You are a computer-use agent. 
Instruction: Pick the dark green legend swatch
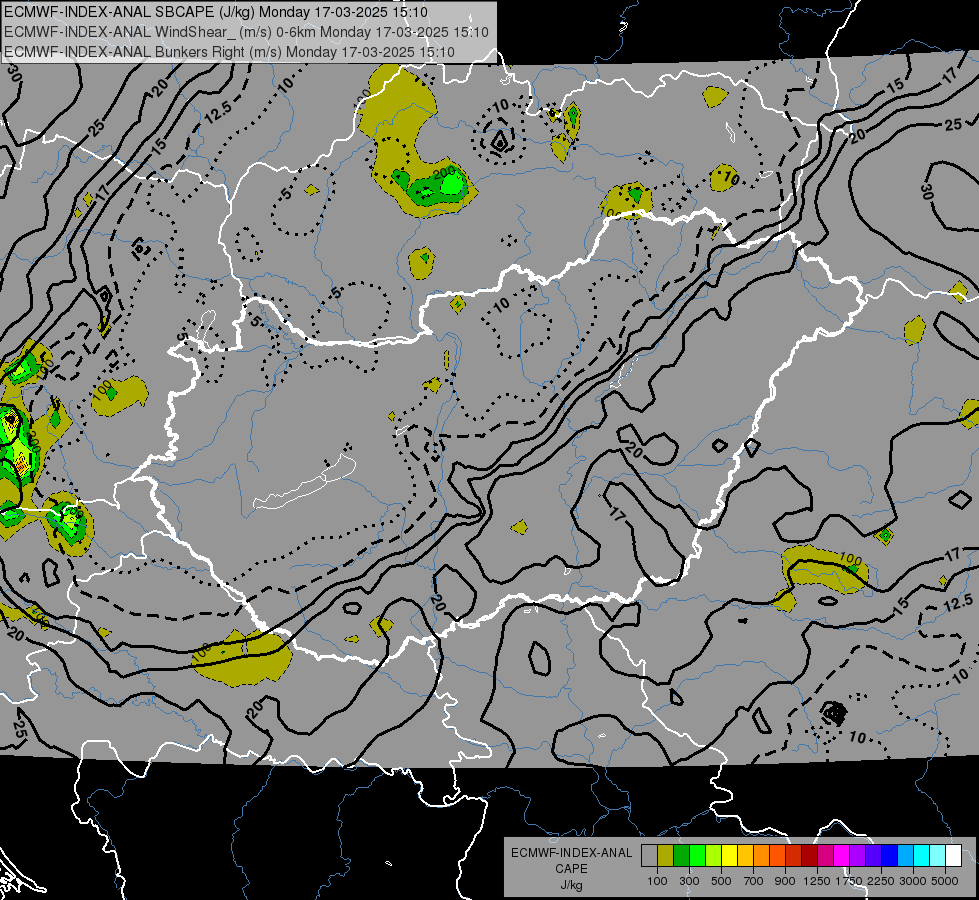tap(681, 855)
